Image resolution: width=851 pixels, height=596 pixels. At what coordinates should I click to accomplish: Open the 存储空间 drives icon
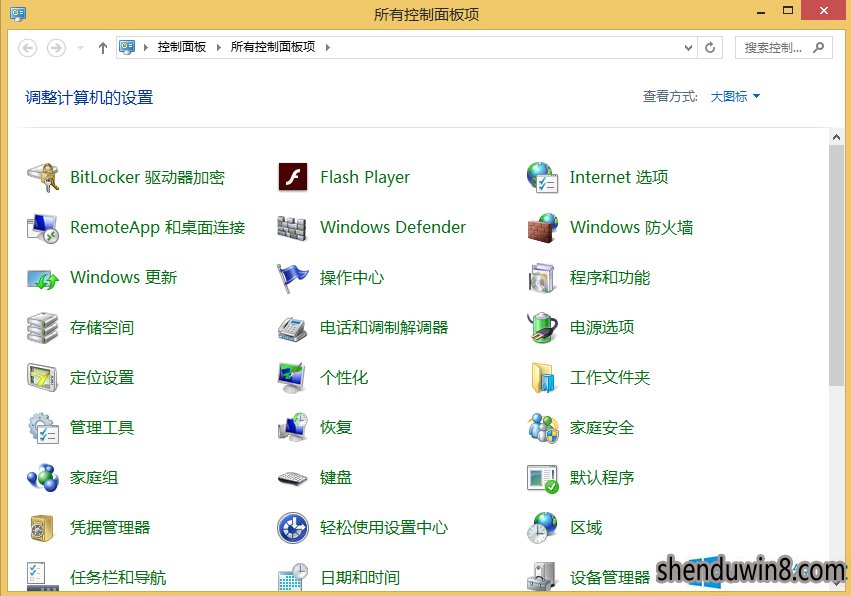pyautogui.click(x=42, y=328)
